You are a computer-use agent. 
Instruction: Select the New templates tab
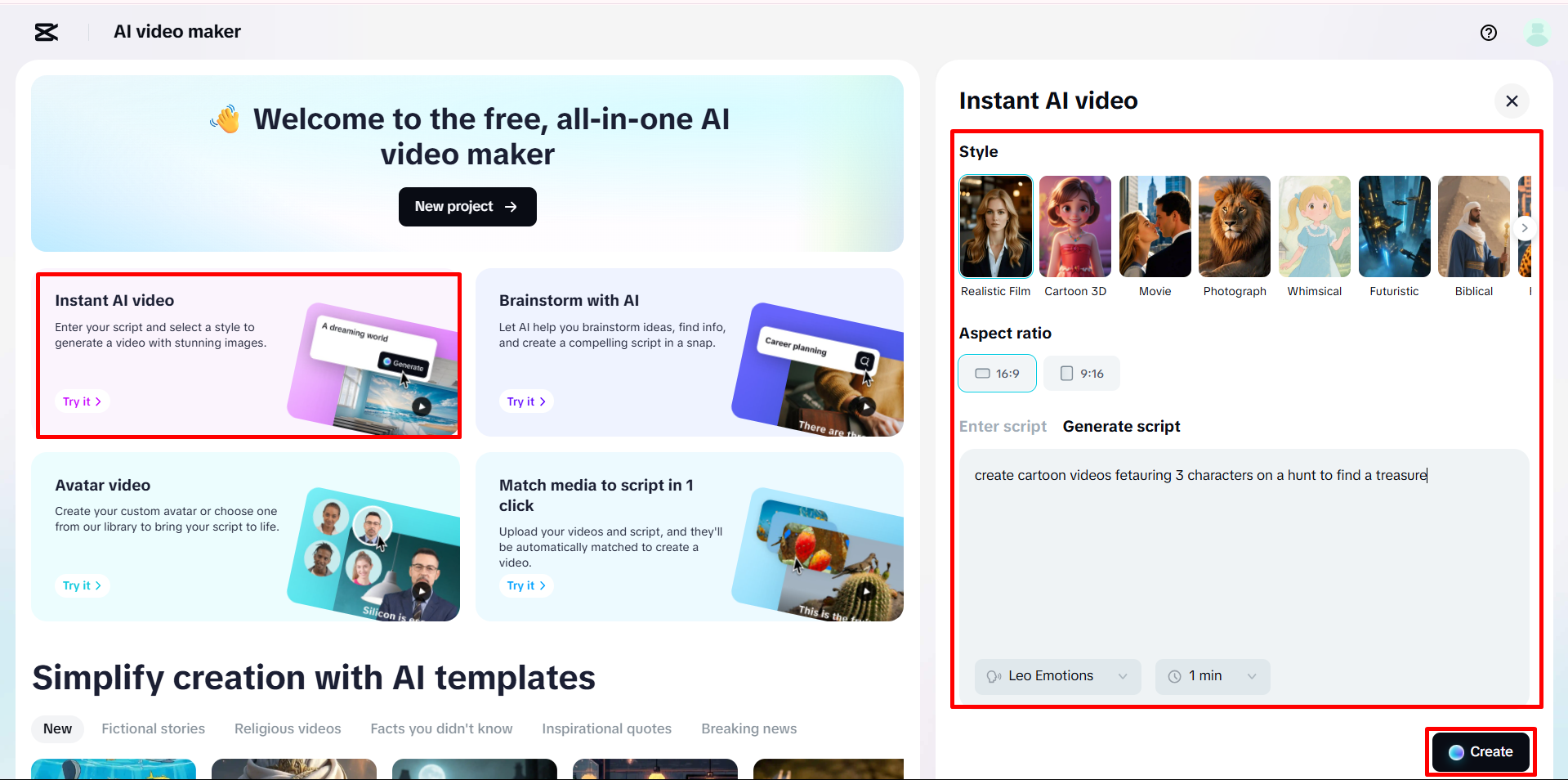[58, 728]
